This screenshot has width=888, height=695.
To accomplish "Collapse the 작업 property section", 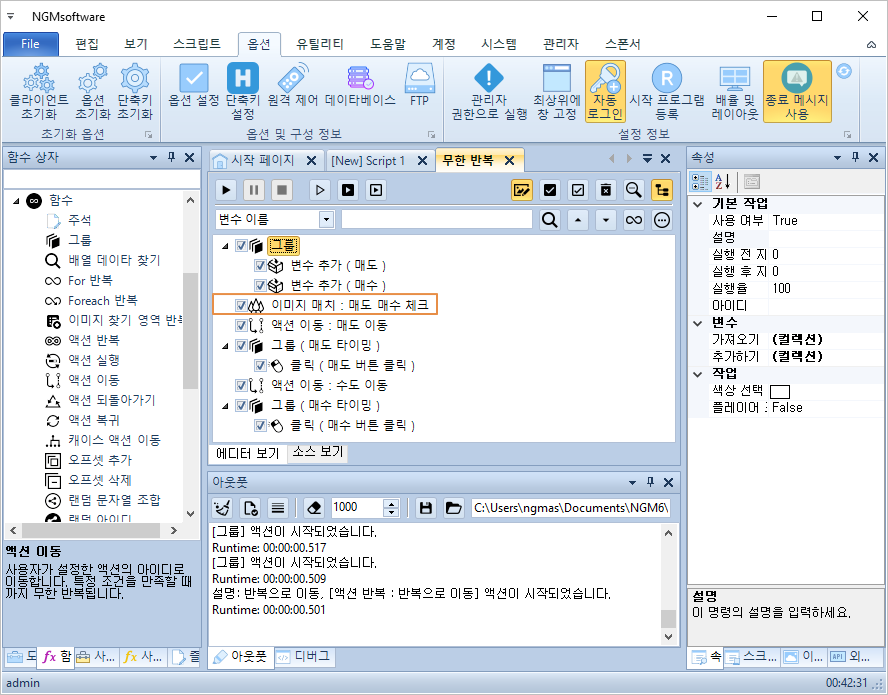I will [x=698, y=374].
